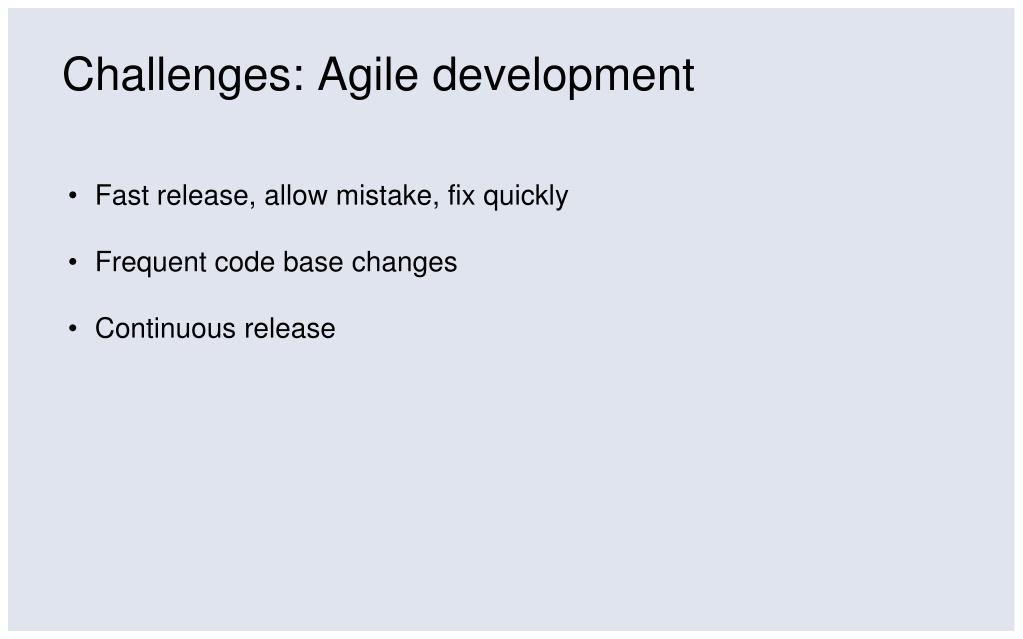Click the phrase 'fix quickly'
This screenshot has width=1023, height=639.
(508, 196)
